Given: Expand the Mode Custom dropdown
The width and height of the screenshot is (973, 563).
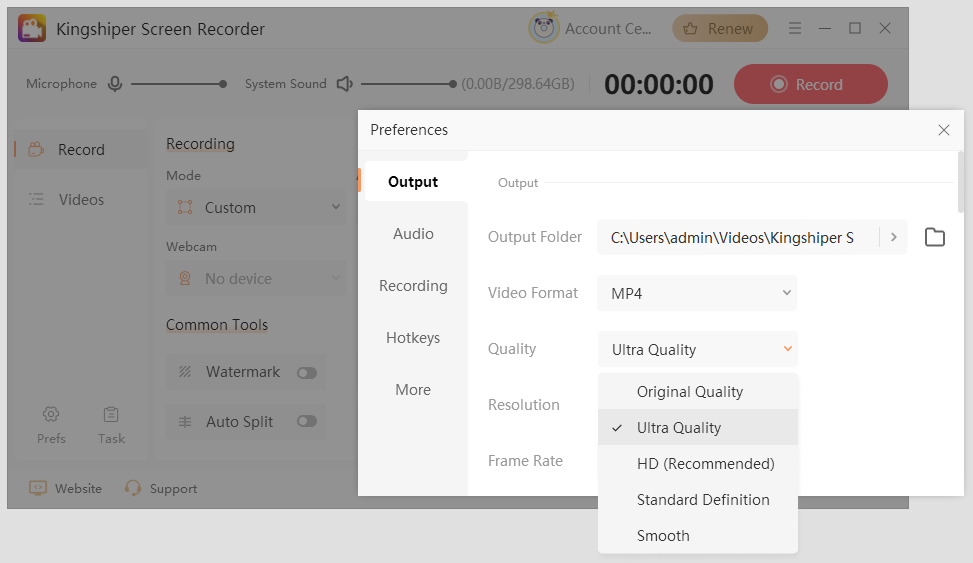Looking at the screenshot, I should (x=256, y=207).
